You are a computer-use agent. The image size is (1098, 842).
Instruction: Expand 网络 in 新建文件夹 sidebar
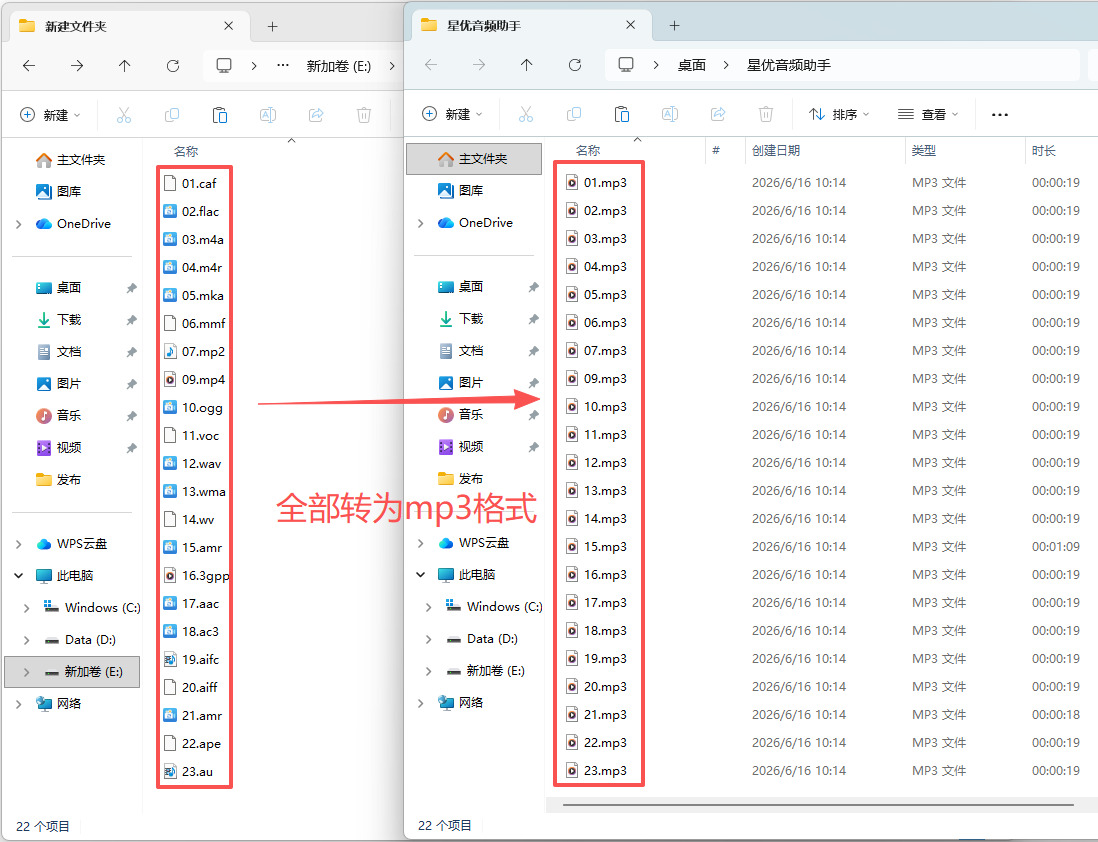point(18,704)
